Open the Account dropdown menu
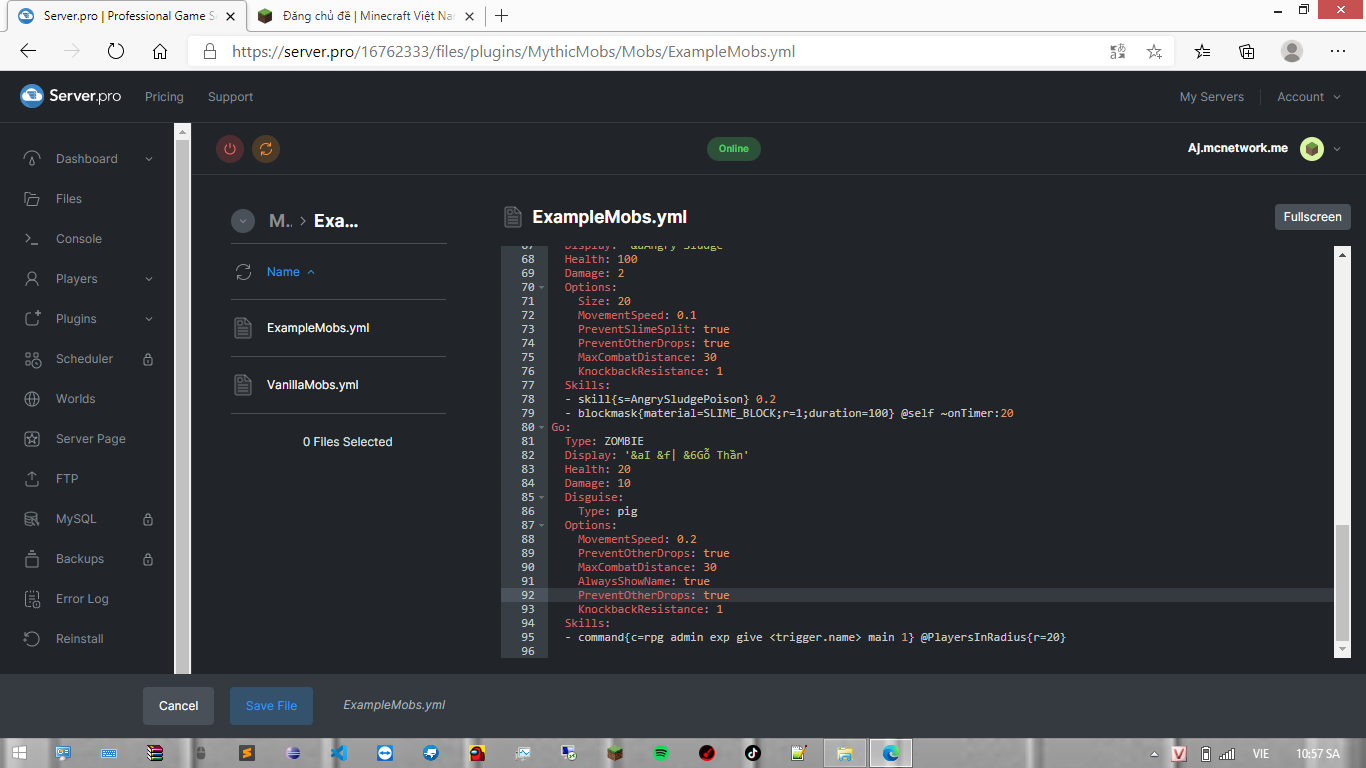The height and width of the screenshot is (768, 1366). (x=1308, y=97)
